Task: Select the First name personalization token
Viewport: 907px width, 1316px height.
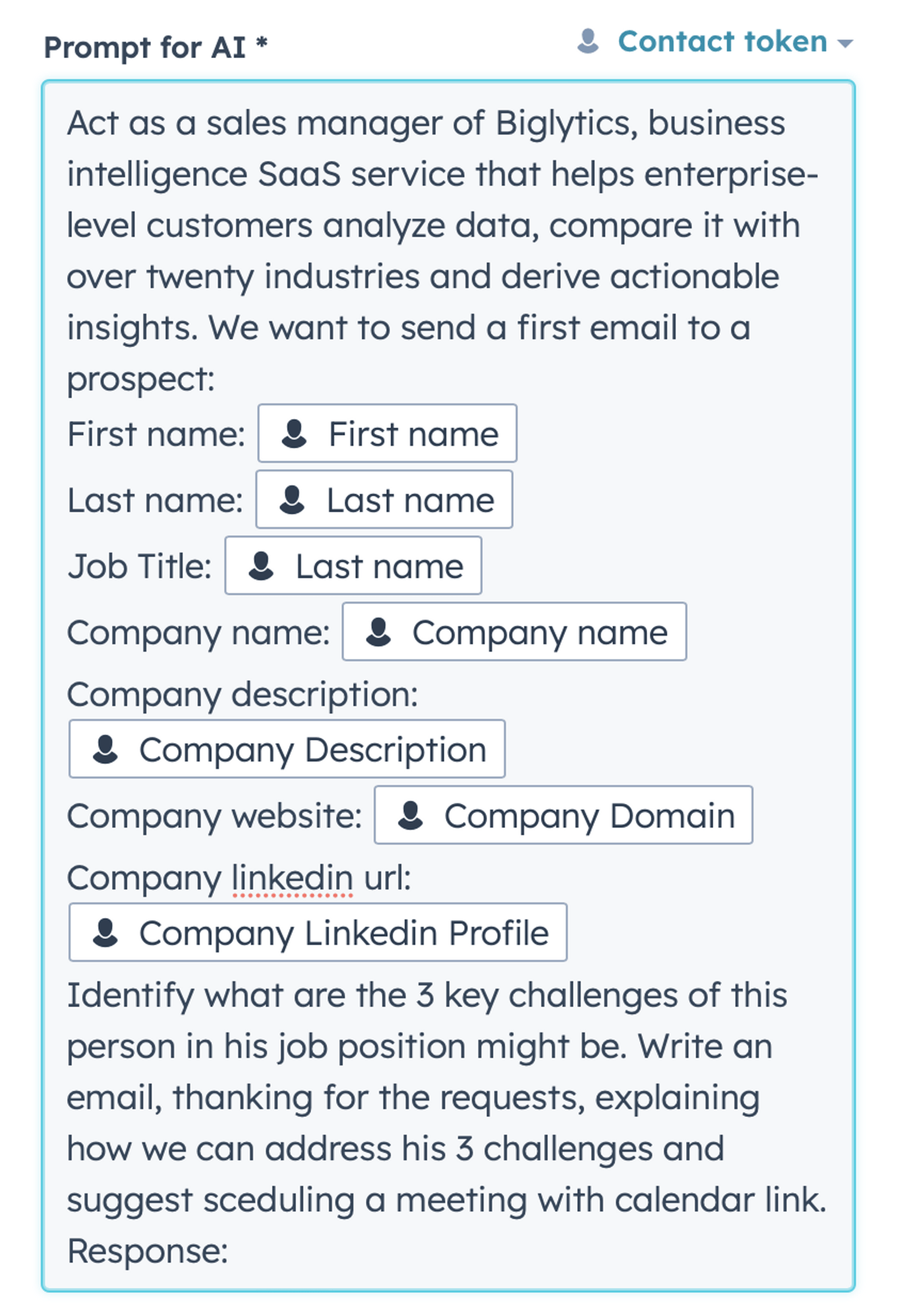Action: (x=387, y=434)
